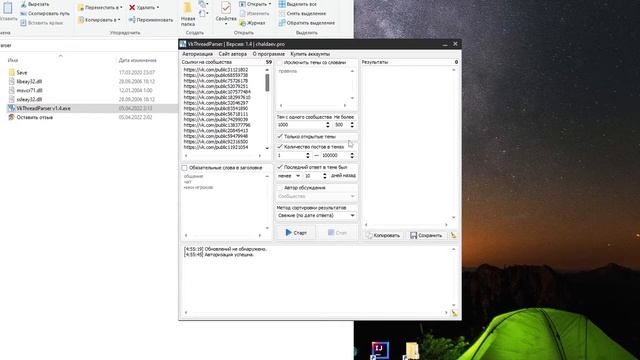Click the Дата изменения column header

click(138, 60)
